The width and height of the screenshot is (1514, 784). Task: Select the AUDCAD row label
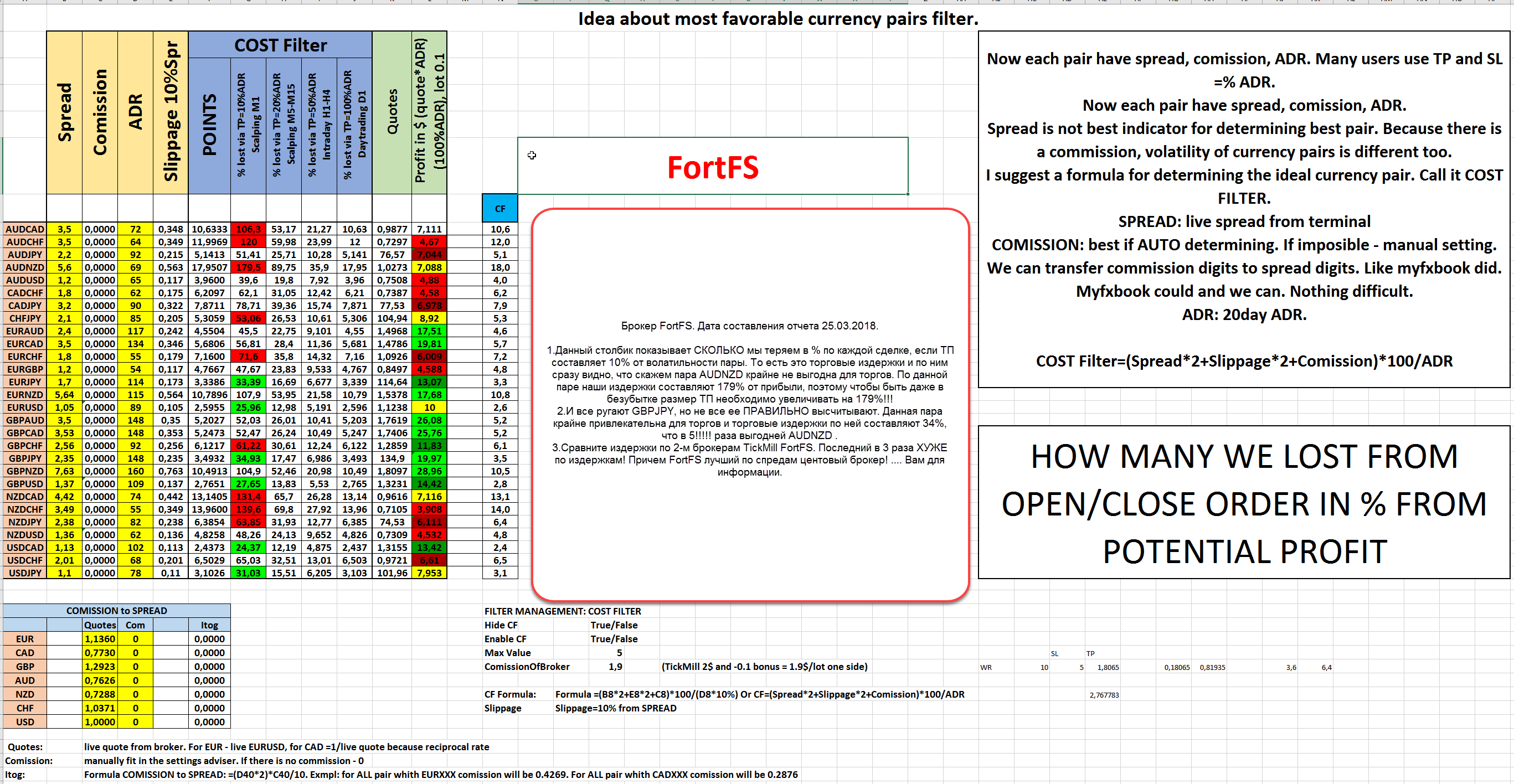[x=25, y=229]
